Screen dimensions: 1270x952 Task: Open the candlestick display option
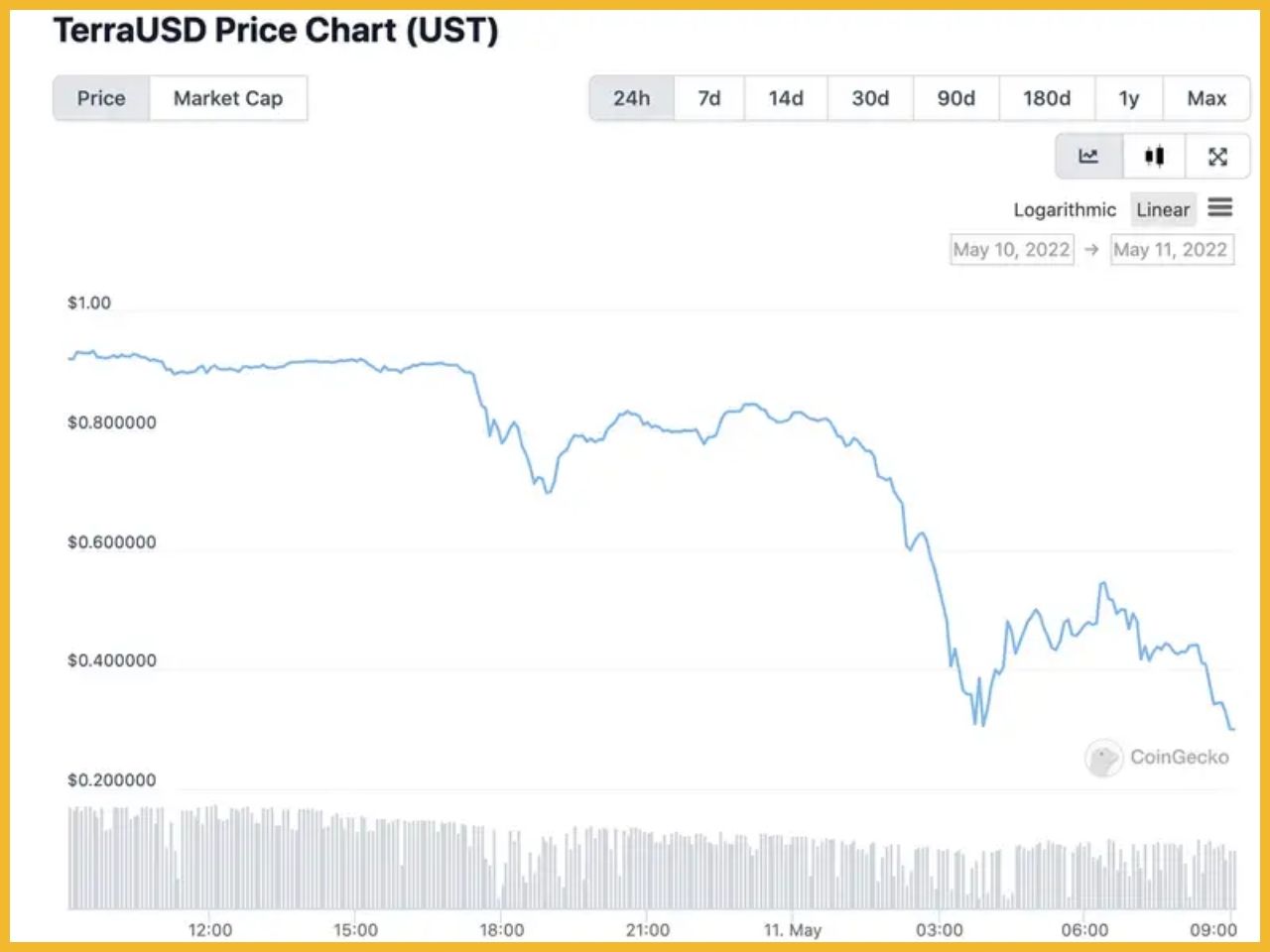(1153, 156)
